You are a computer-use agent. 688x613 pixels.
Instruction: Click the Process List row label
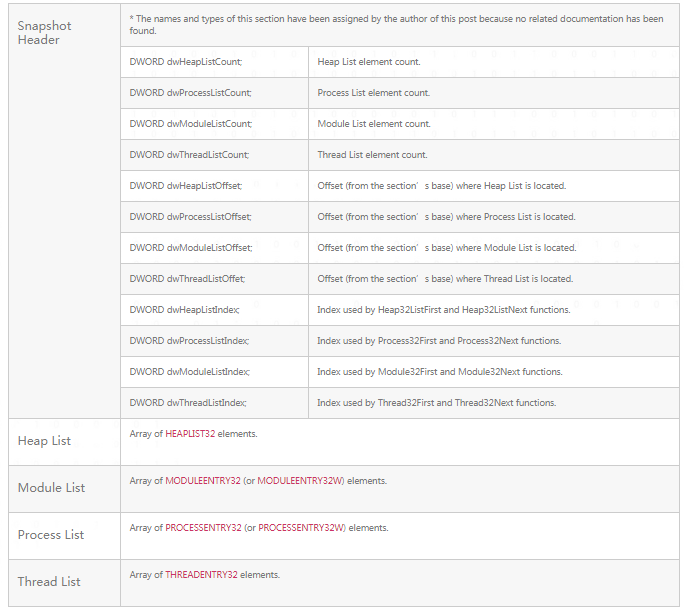51,535
